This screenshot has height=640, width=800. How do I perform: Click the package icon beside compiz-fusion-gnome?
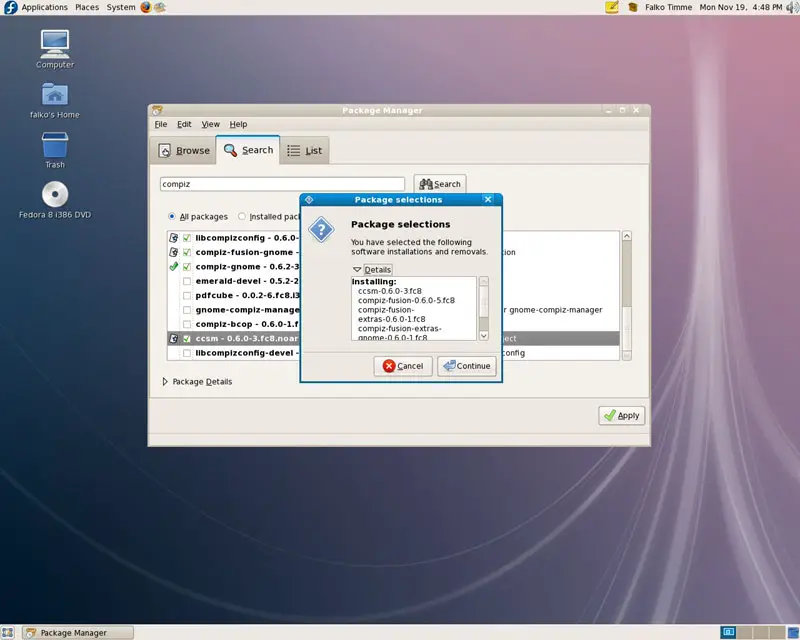point(173,252)
